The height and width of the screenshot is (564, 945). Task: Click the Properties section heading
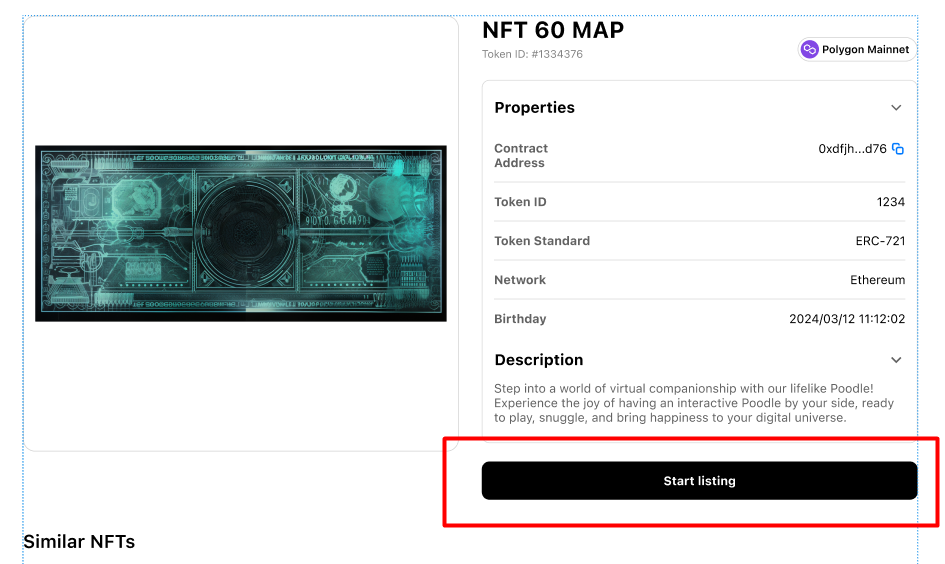(534, 108)
